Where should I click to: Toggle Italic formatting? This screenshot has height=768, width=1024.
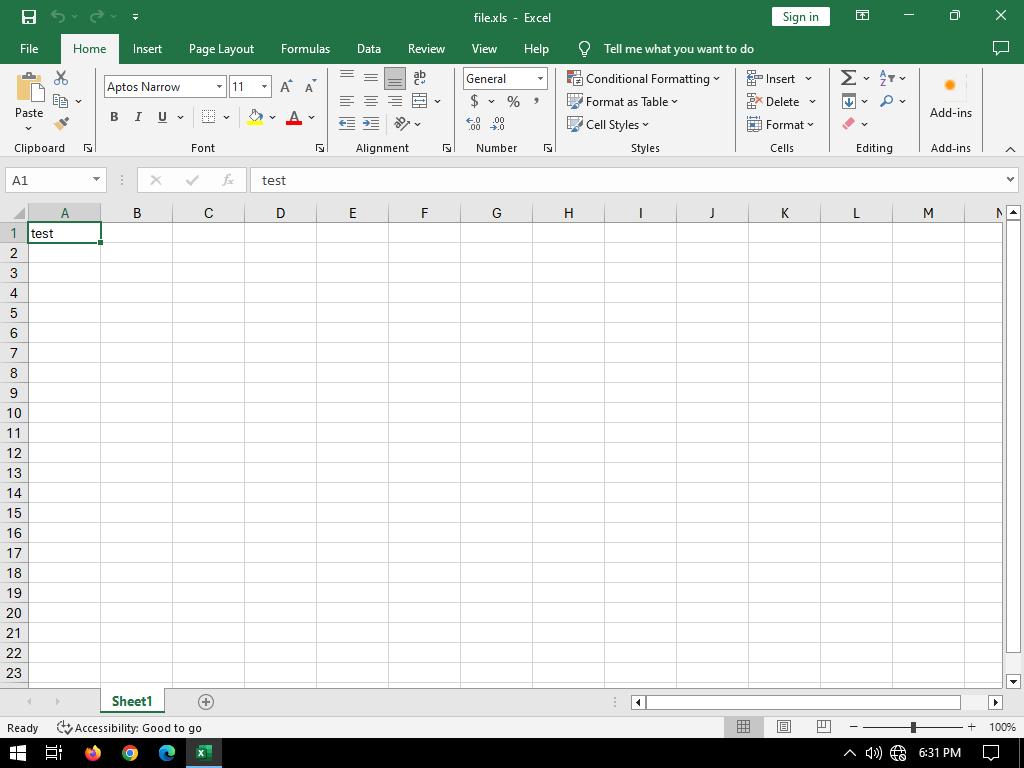(138, 117)
